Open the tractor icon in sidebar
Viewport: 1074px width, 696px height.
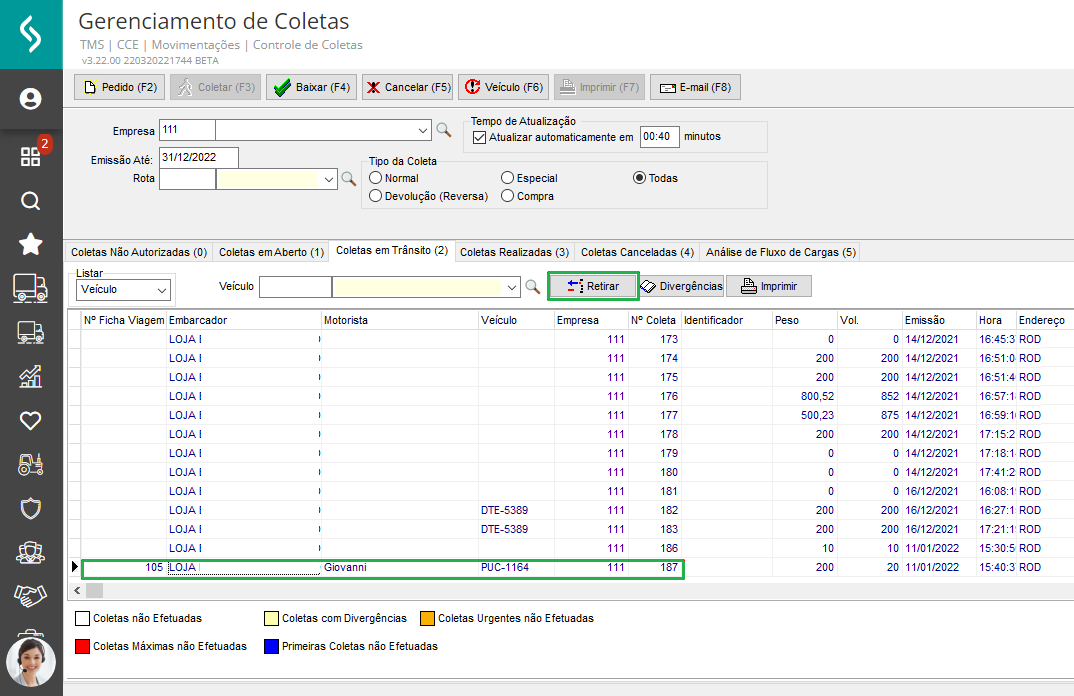[30, 464]
